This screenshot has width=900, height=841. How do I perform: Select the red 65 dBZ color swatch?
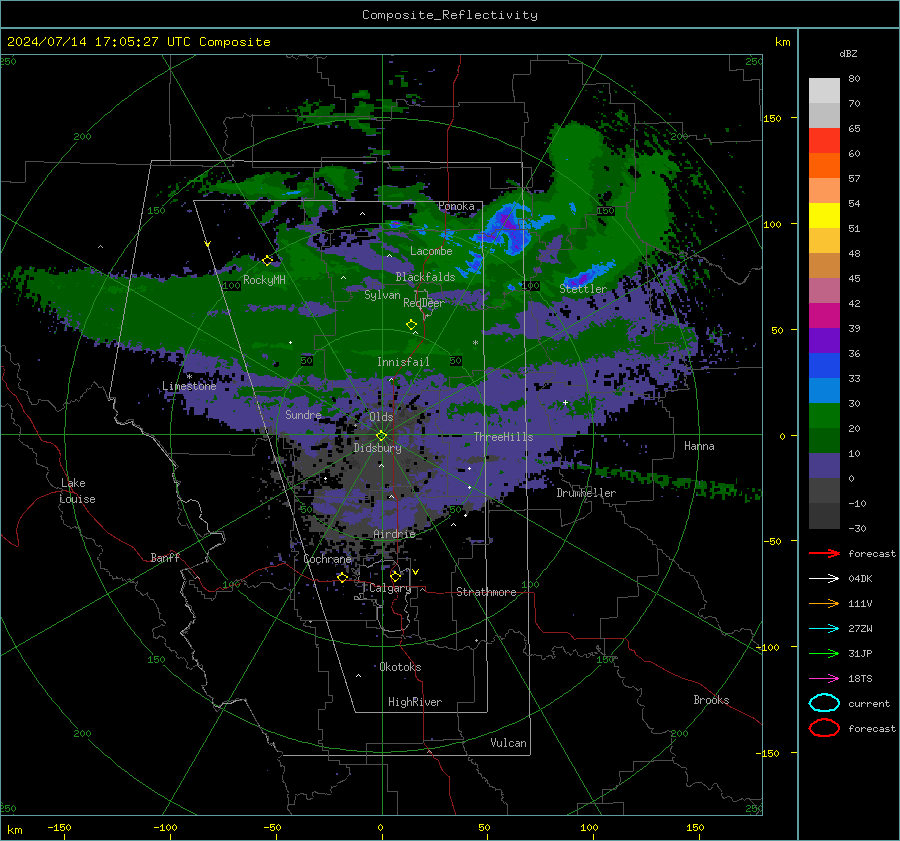(824, 141)
